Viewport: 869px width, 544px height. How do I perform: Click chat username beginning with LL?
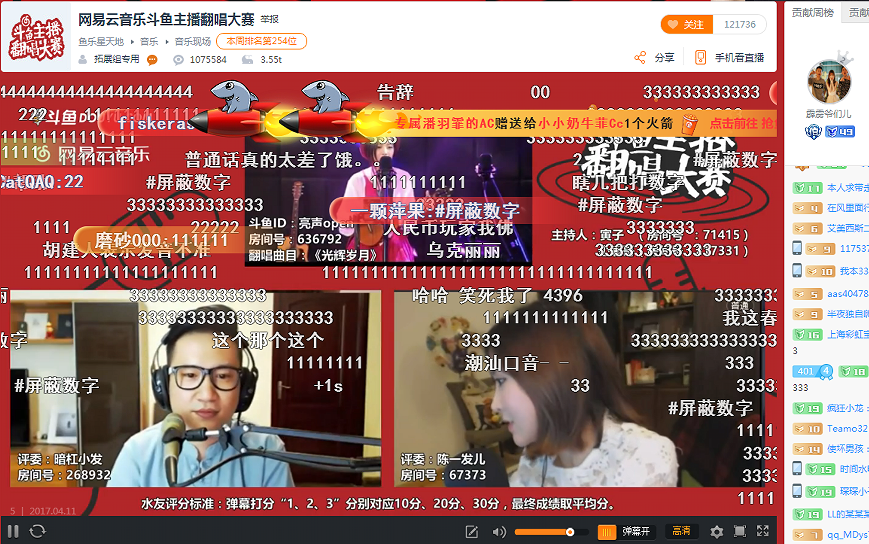[848, 515]
